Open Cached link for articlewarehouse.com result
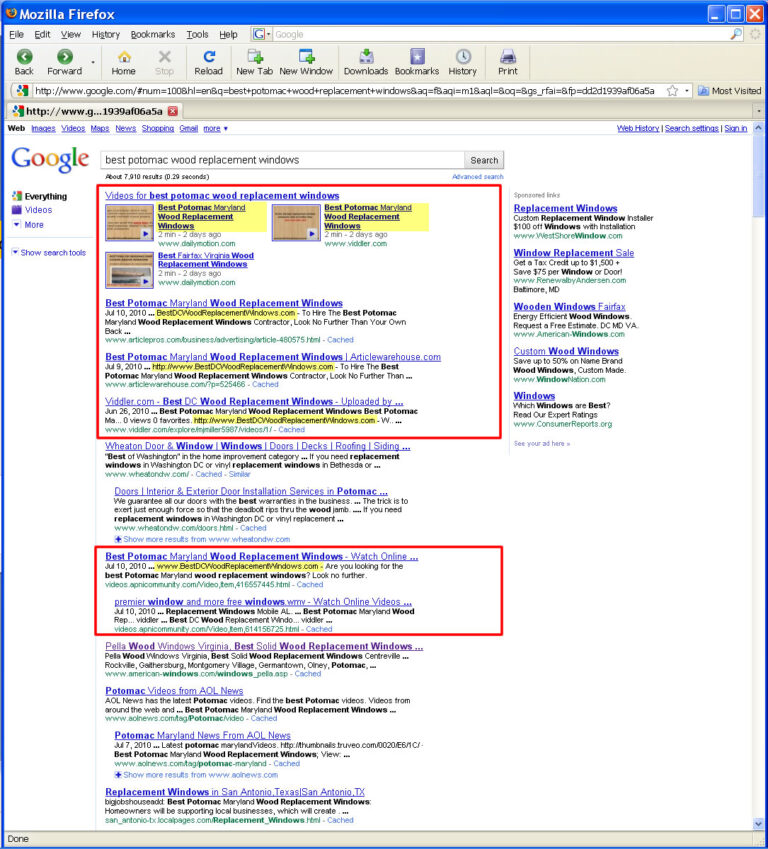Viewport: 768px width, 849px height. [x=265, y=384]
